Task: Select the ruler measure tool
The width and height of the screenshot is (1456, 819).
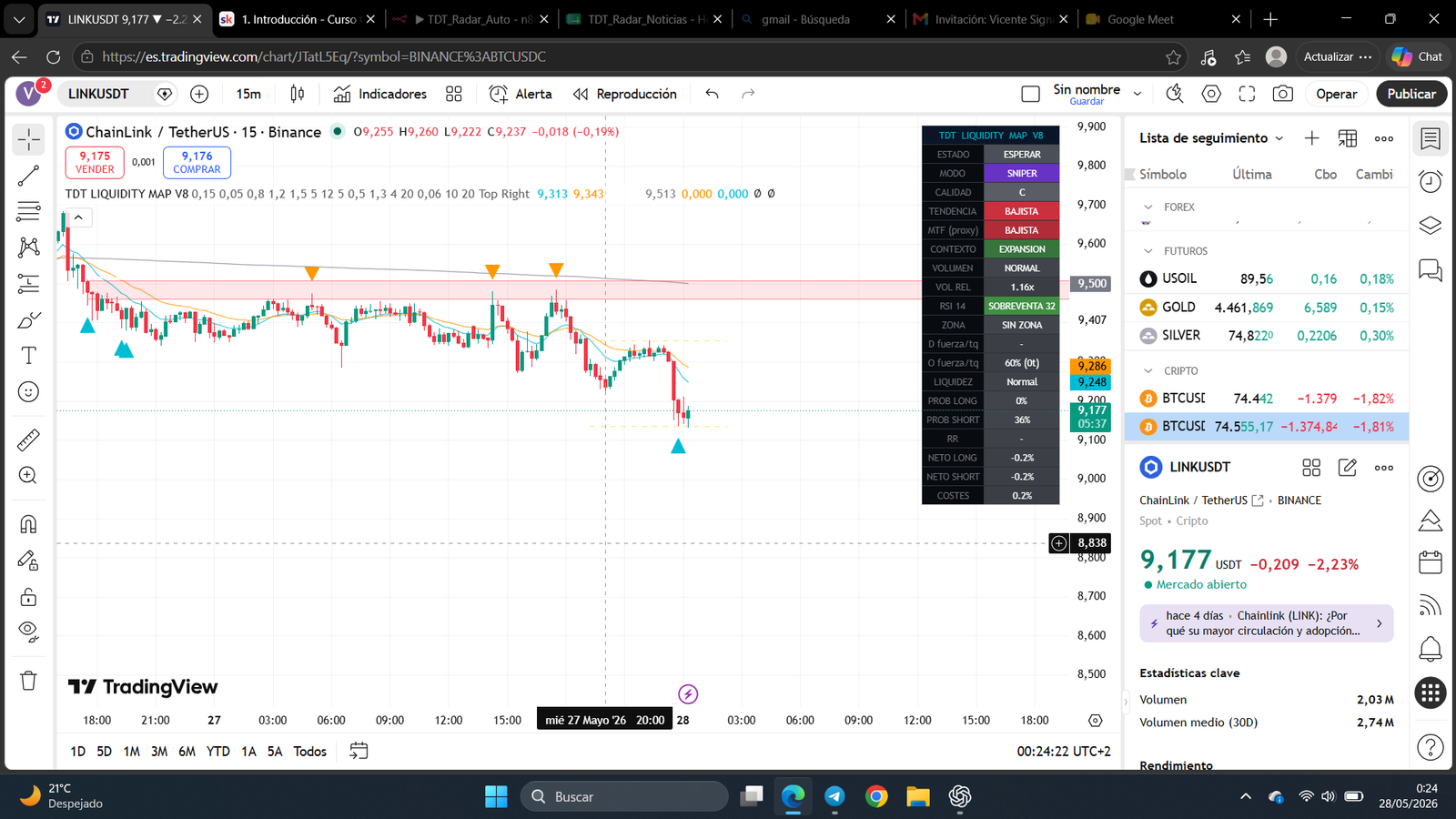Action: click(x=29, y=440)
